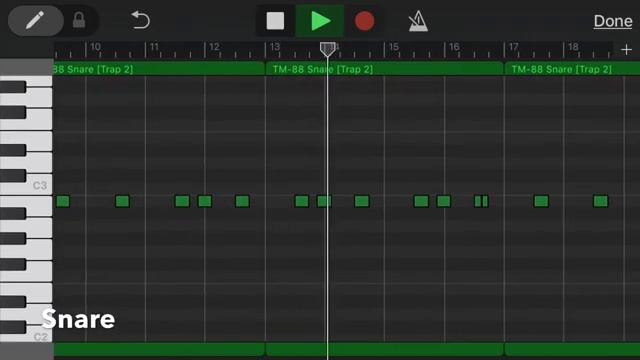Select the bottom green region strip under bar 15
Image resolution: width=640 pixels, height=360 pixels.
tap(384, 349)
